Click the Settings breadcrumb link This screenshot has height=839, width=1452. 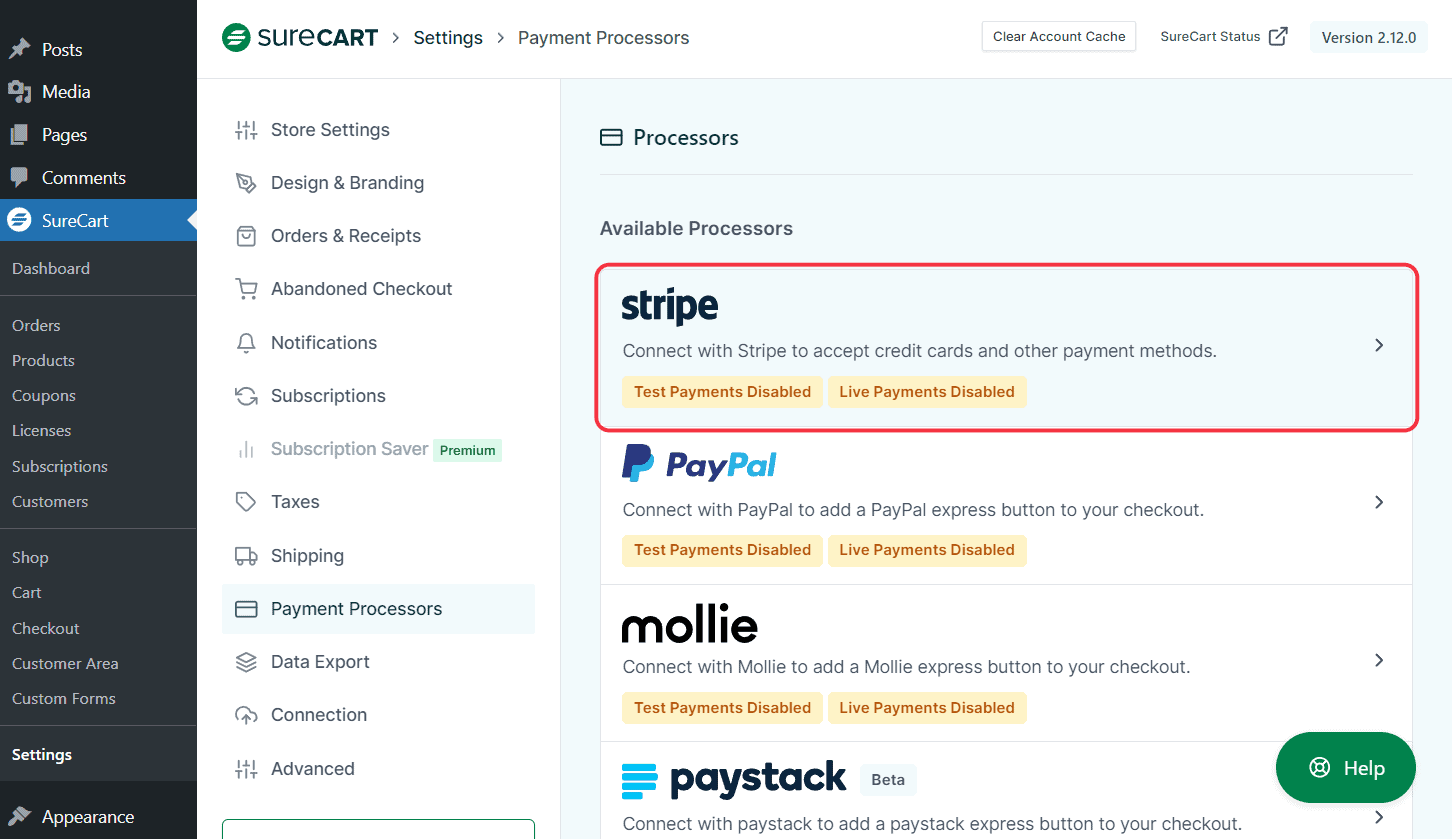pyautogui.click(x=448, y=38)
